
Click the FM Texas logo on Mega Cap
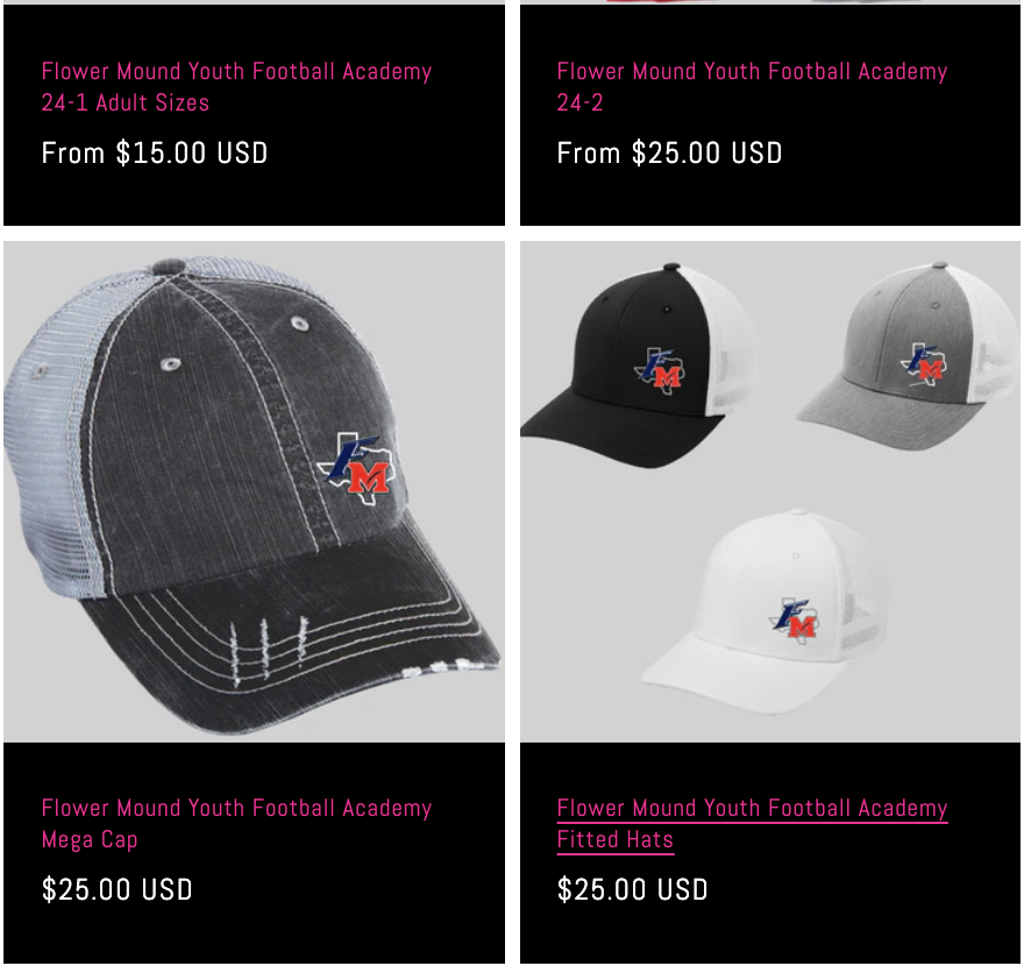[357, 468]
